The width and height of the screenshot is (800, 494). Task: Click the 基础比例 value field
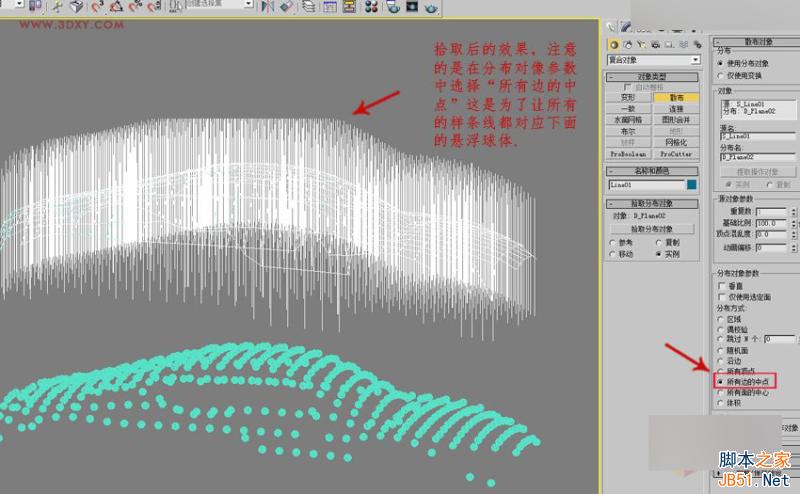coord(771,224)
